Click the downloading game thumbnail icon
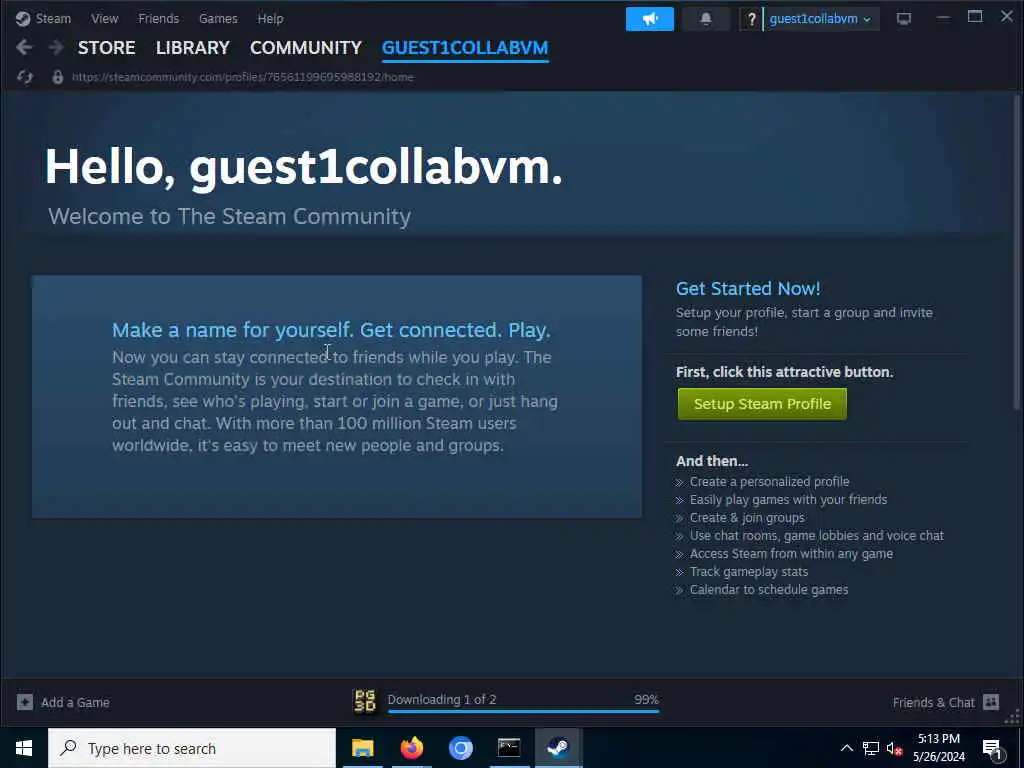The image size is (1024, 768). pyautogui.click(x=365, y=701)
